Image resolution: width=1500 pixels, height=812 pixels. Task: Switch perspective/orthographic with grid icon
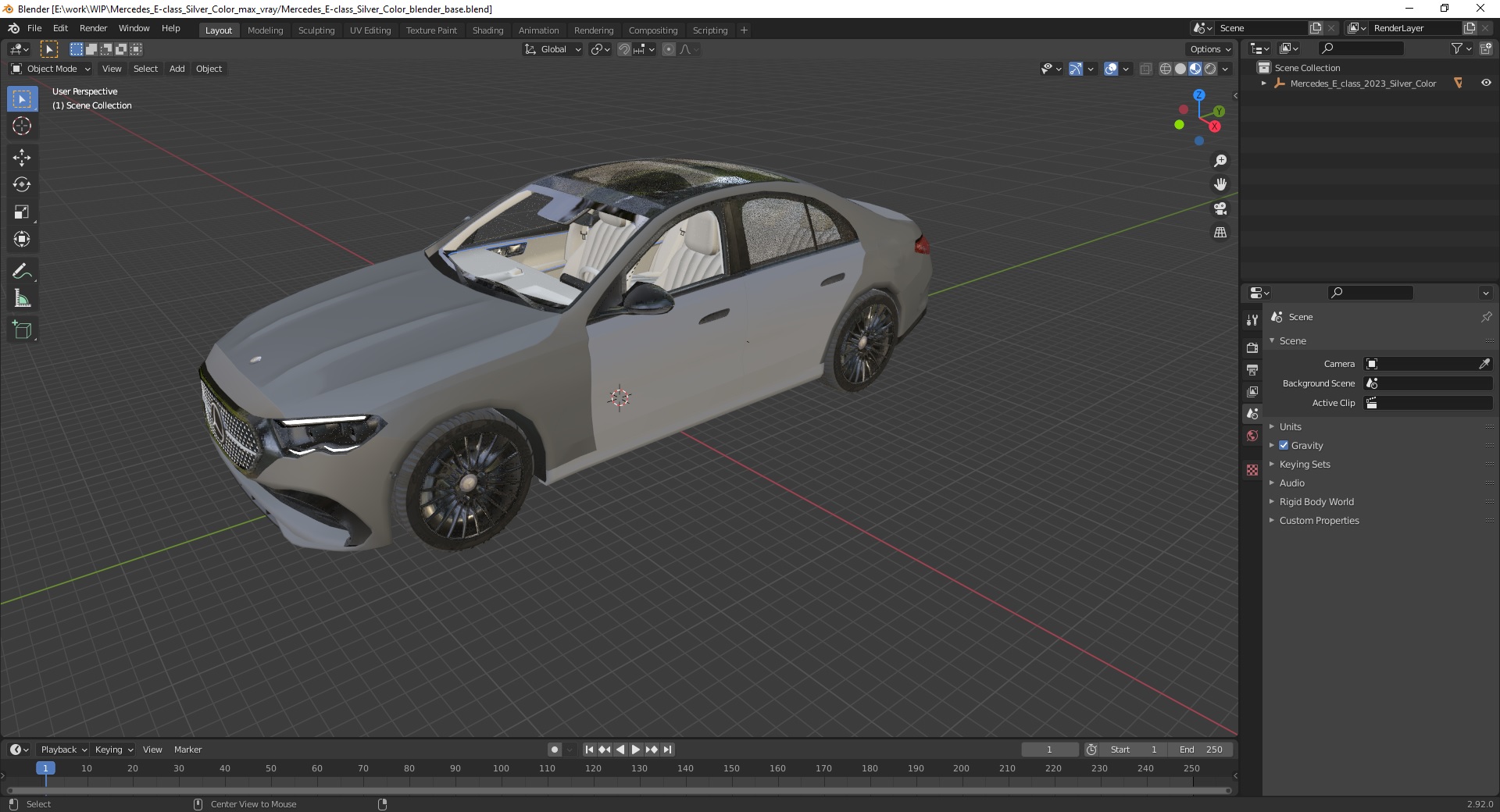(1220, 233)
